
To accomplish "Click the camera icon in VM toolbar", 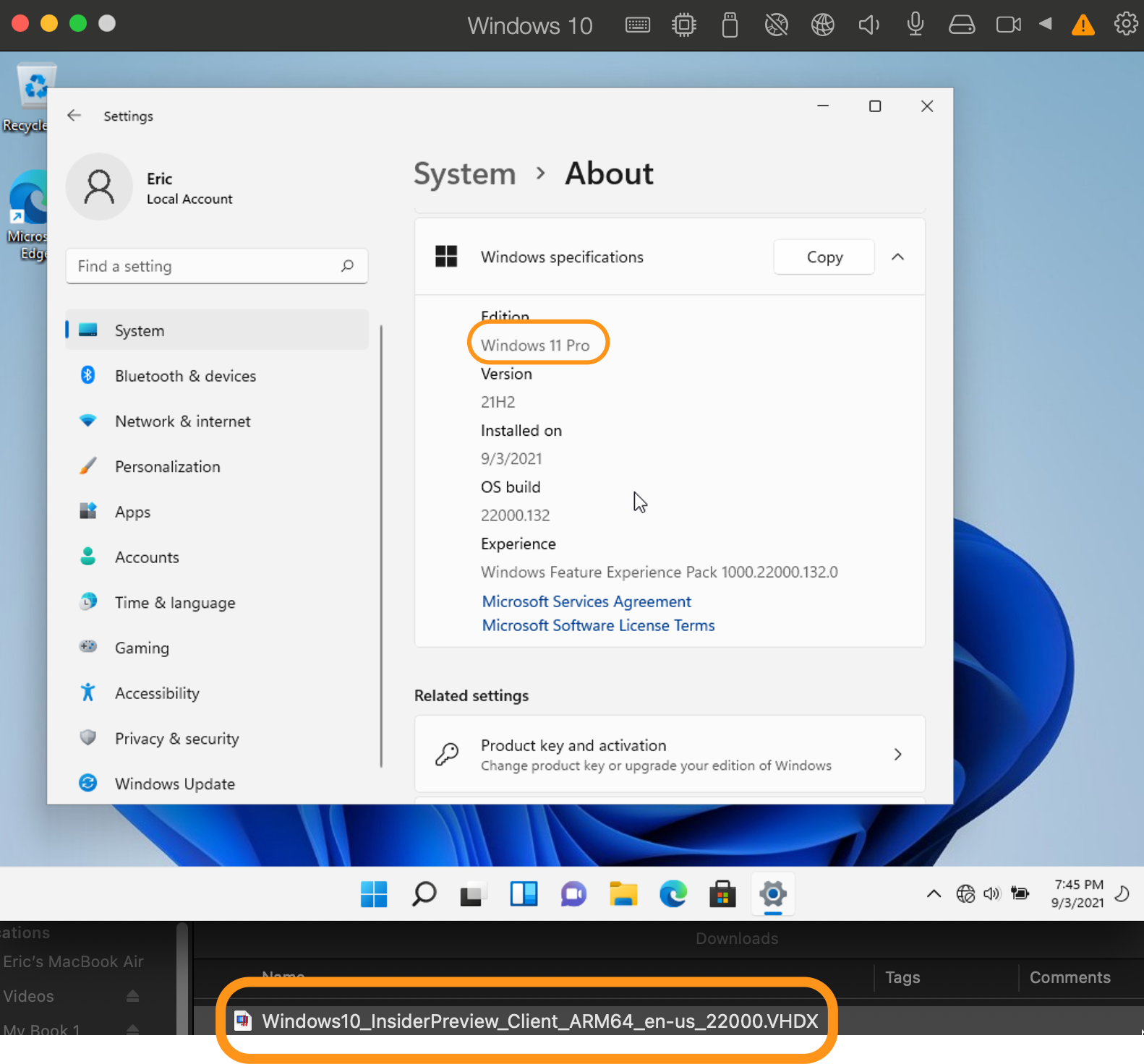I will [x=1008, y=25].
